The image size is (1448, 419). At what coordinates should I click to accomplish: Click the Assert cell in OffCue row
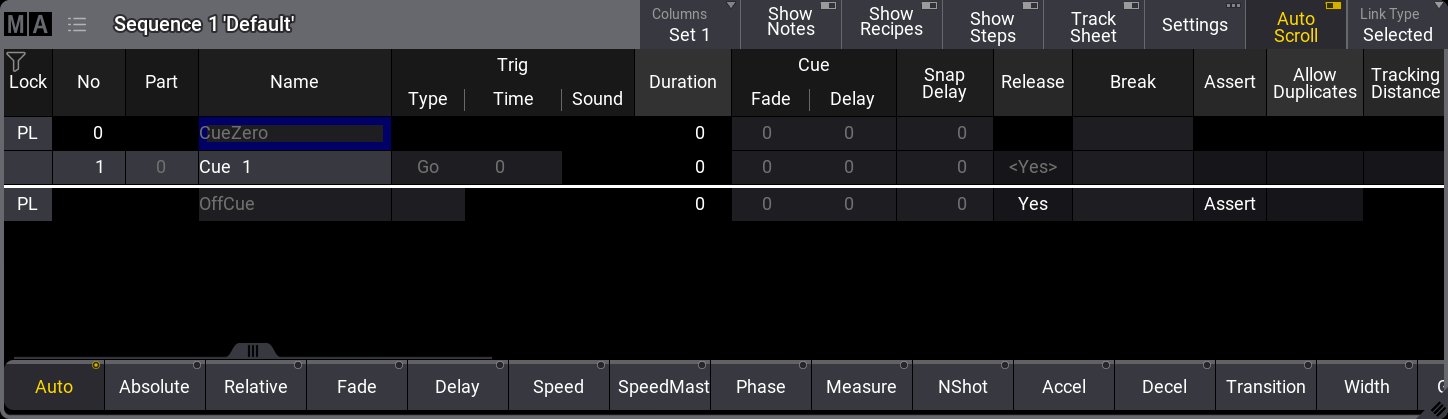pos(1230,204)
